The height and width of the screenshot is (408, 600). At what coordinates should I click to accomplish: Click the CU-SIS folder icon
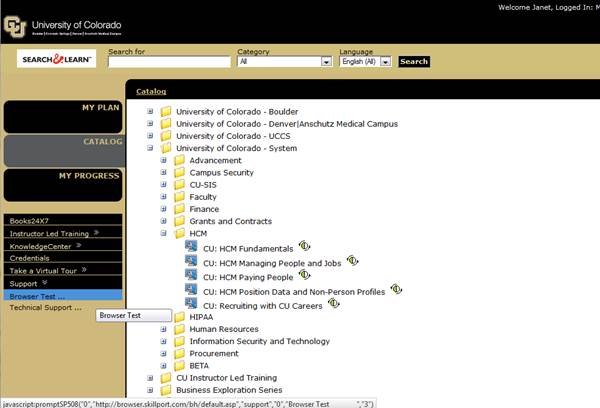179,185
